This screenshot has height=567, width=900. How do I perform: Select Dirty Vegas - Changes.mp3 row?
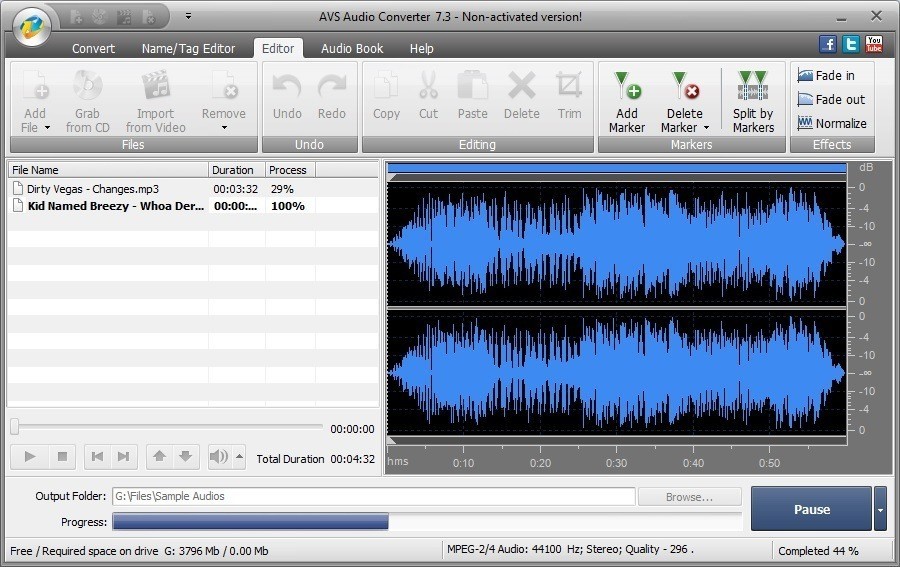tap(193, 189)
